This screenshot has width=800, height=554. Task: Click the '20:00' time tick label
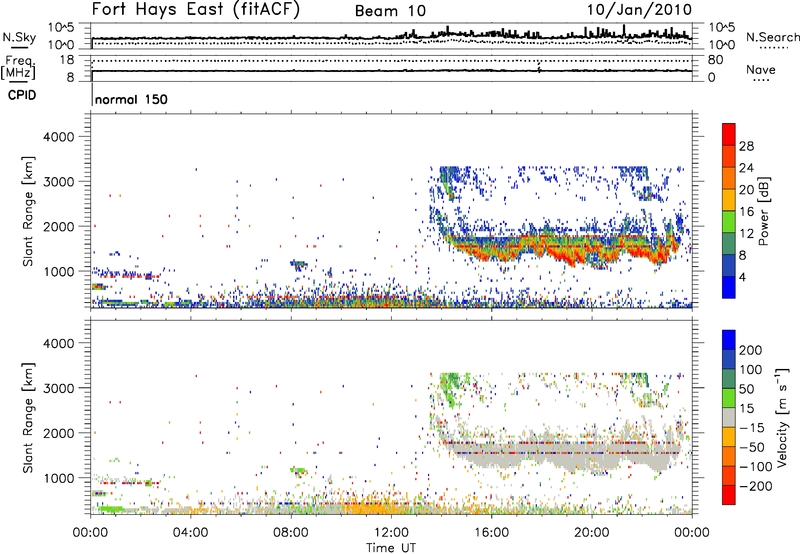pos(591,533)
